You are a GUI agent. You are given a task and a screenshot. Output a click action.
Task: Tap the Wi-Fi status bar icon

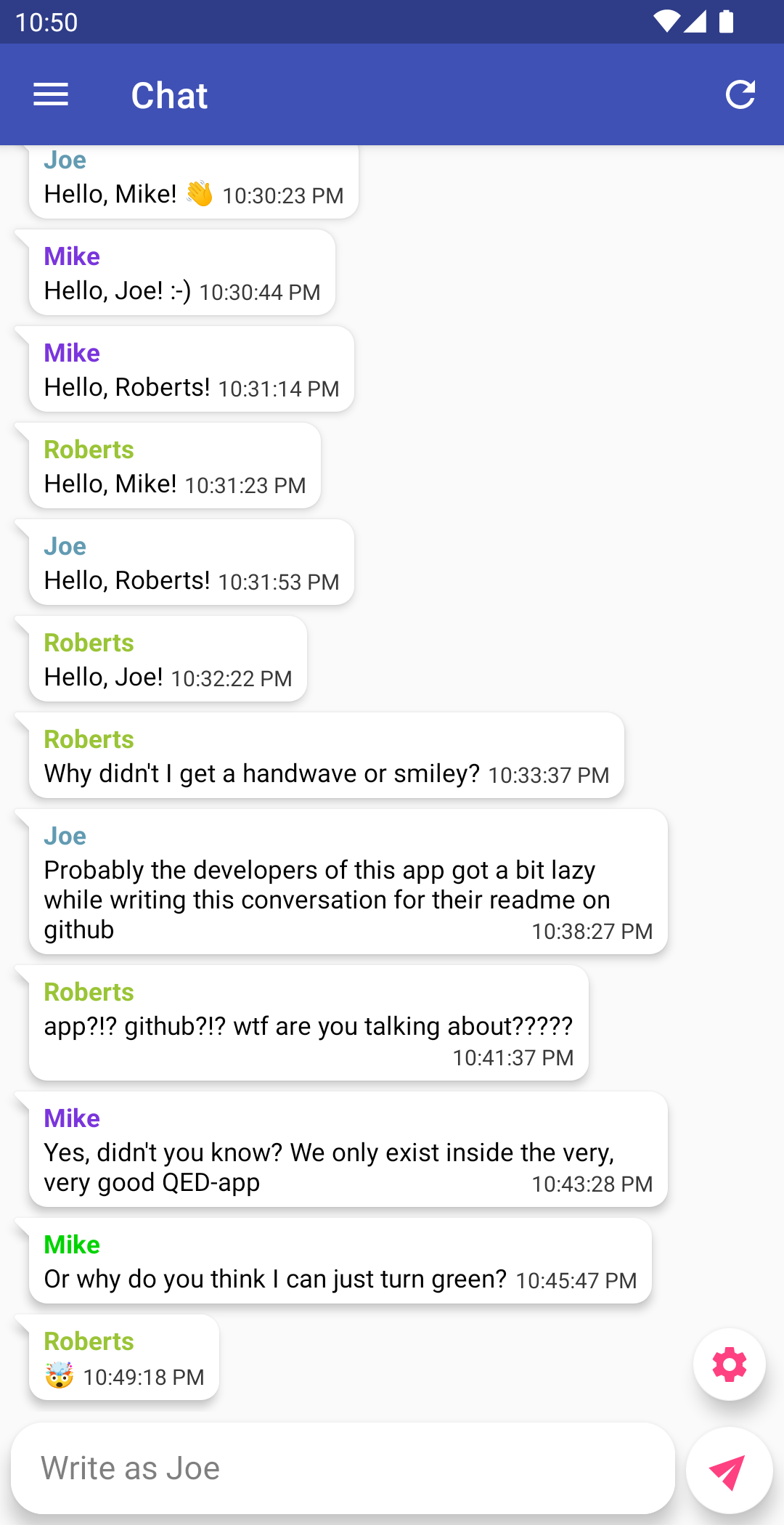coord(665,22)
